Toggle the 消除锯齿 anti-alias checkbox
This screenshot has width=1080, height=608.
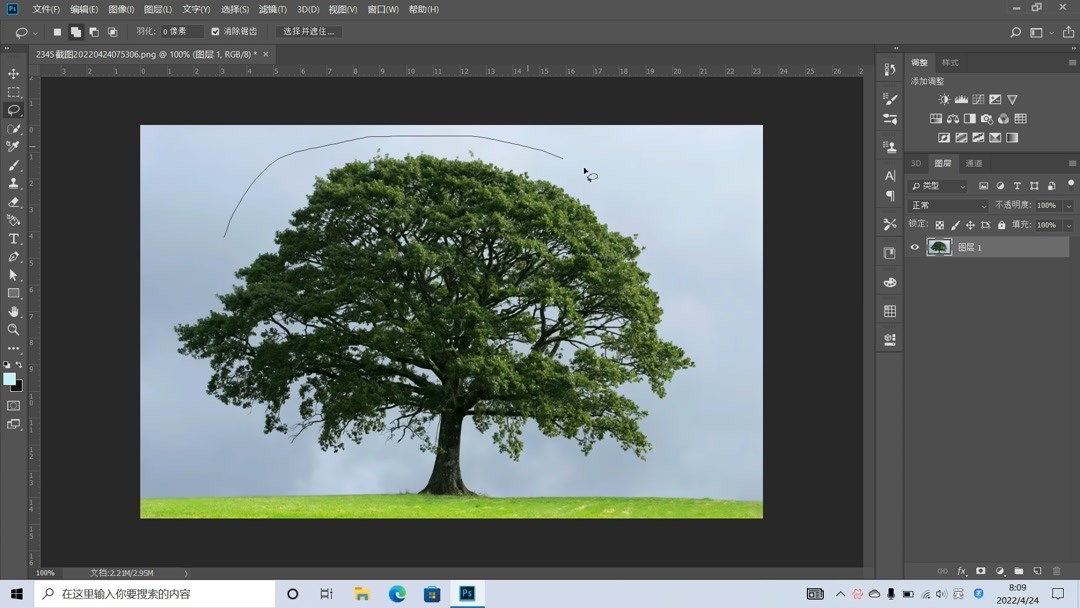(x=215, y=32)
